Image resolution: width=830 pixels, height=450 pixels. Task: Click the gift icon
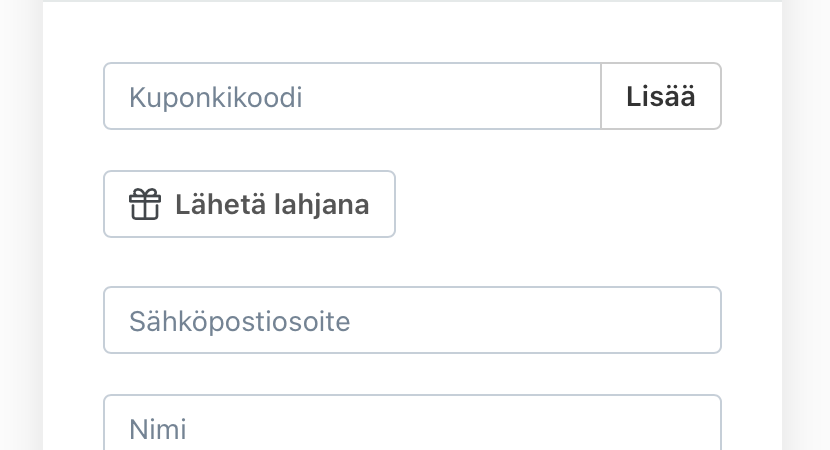click(x=145, y=205)
